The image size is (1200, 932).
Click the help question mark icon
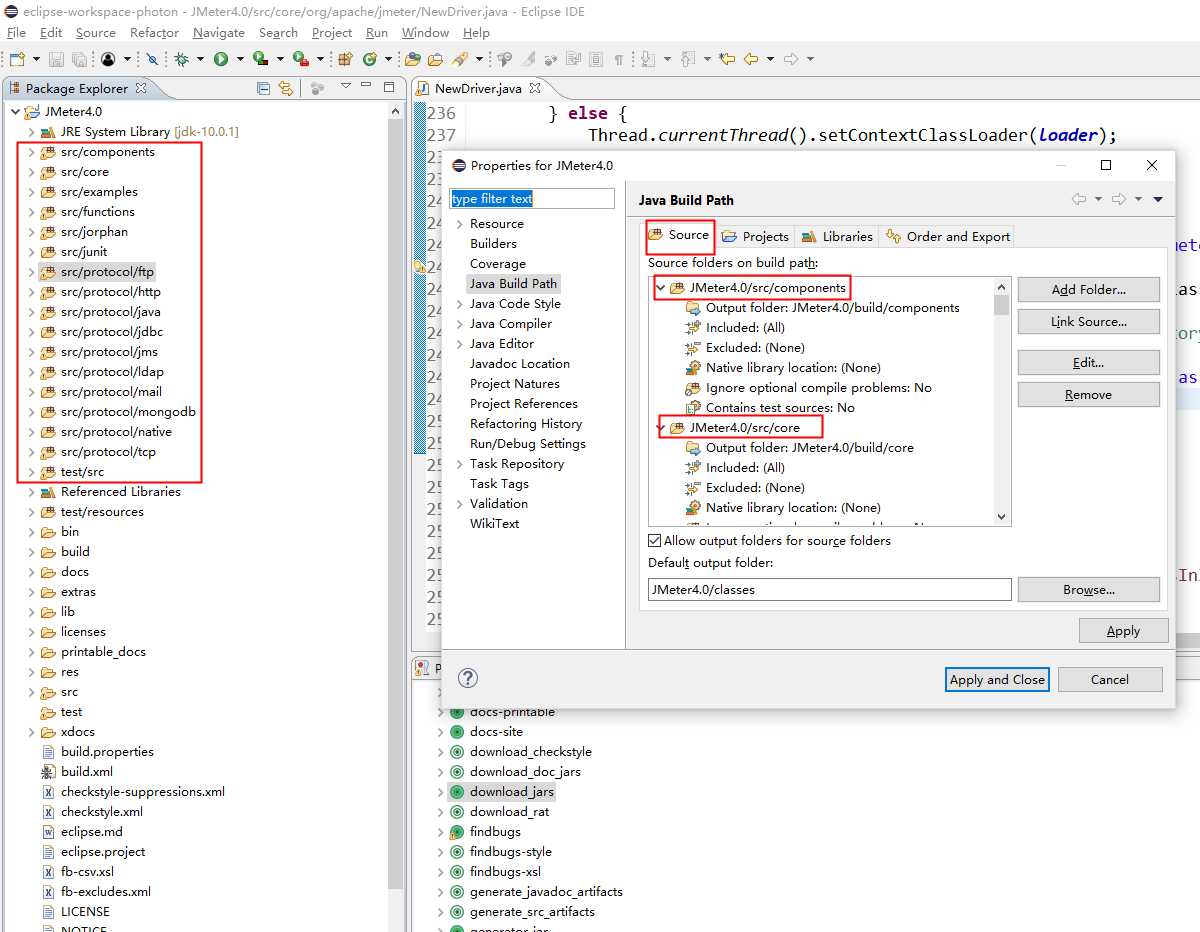pyautogui.click(x=468, y=678)
